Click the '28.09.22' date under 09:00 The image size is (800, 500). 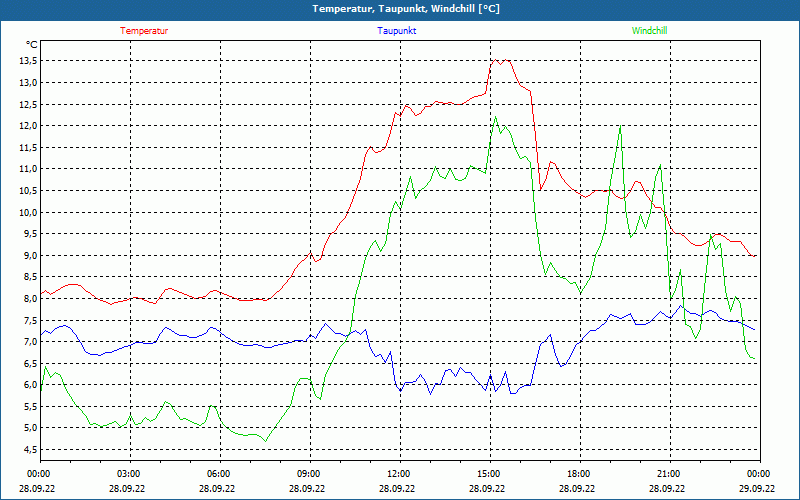(x=307, y=489)
